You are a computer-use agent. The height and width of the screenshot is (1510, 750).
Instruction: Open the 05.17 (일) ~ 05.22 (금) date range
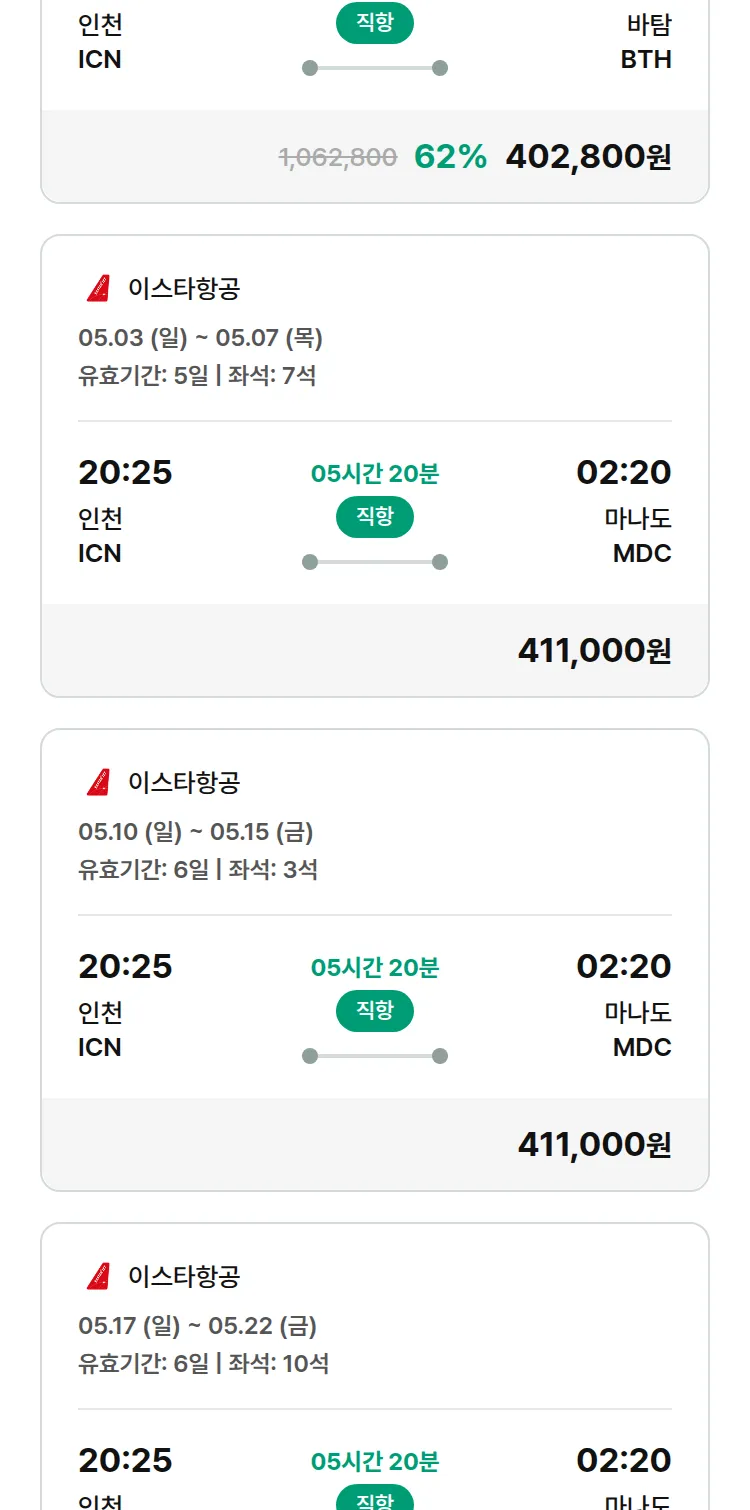(197, 1326)
